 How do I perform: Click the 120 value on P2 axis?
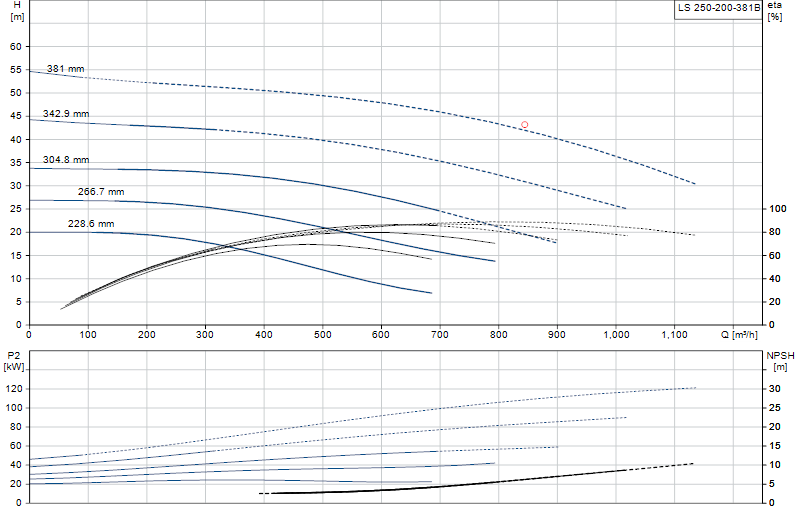pos(14,389)
